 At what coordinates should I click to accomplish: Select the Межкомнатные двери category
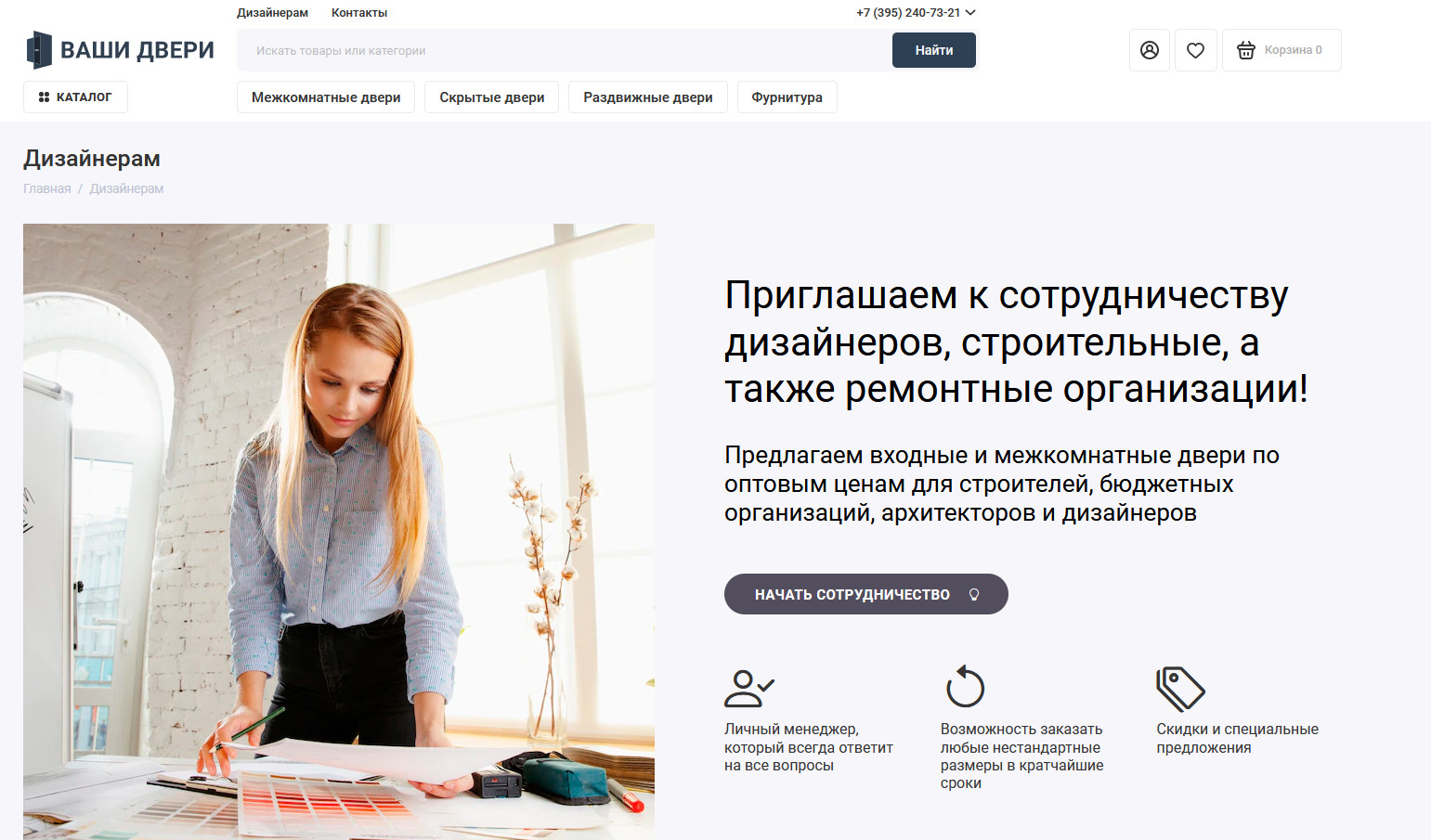pos(326,97)
